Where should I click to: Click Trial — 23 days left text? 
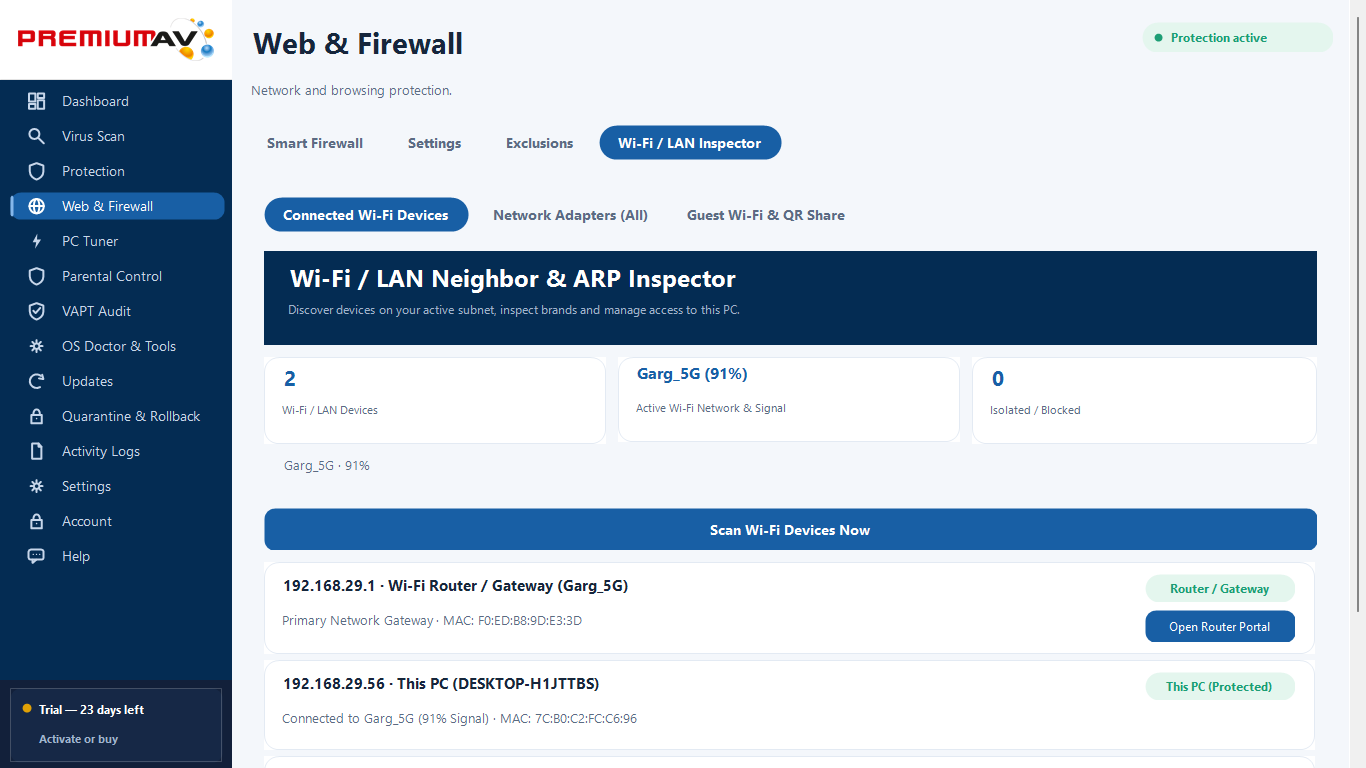point(91,710)
